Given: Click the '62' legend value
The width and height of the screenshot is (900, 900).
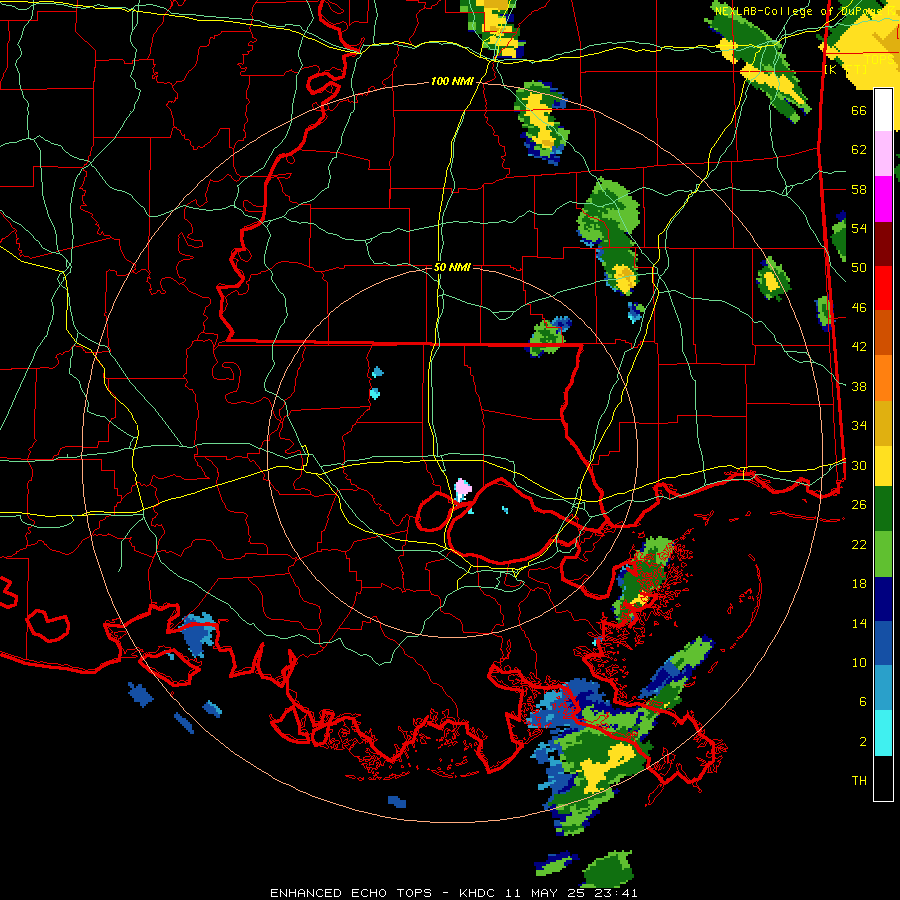Looking at the screenshot, I should [x=859, y=150].
